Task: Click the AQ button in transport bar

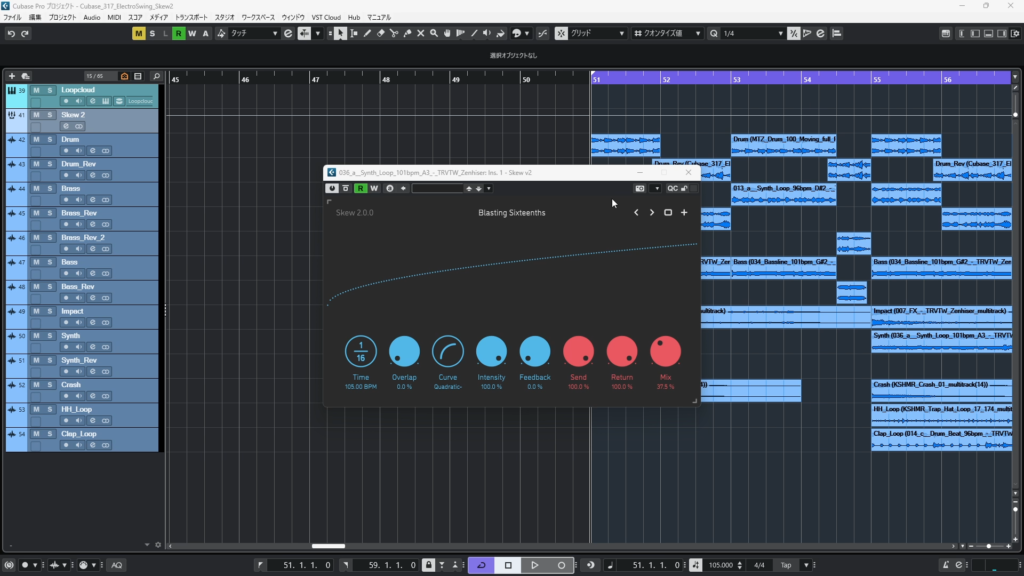Action: (x=116, y=565)
